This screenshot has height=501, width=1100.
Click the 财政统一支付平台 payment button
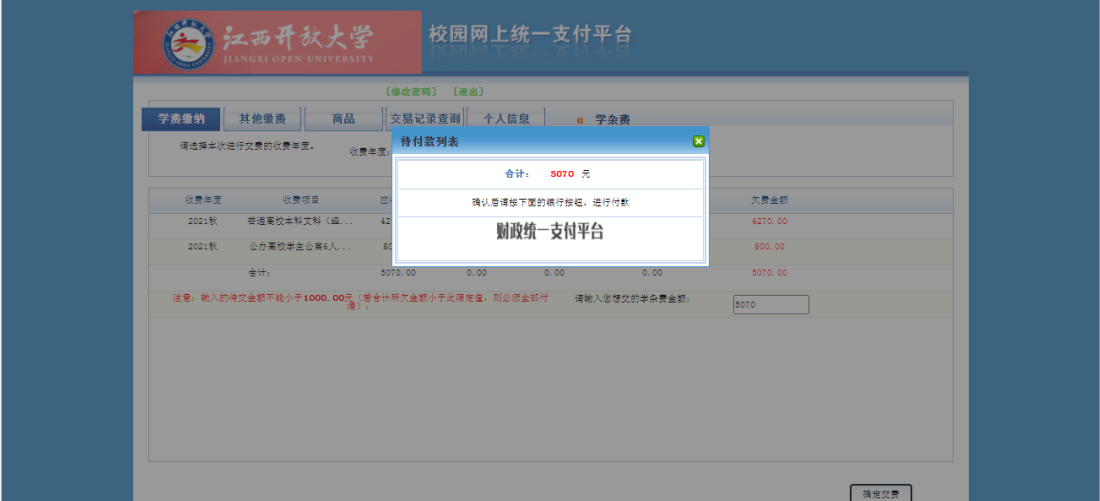[x=550, y=232]
